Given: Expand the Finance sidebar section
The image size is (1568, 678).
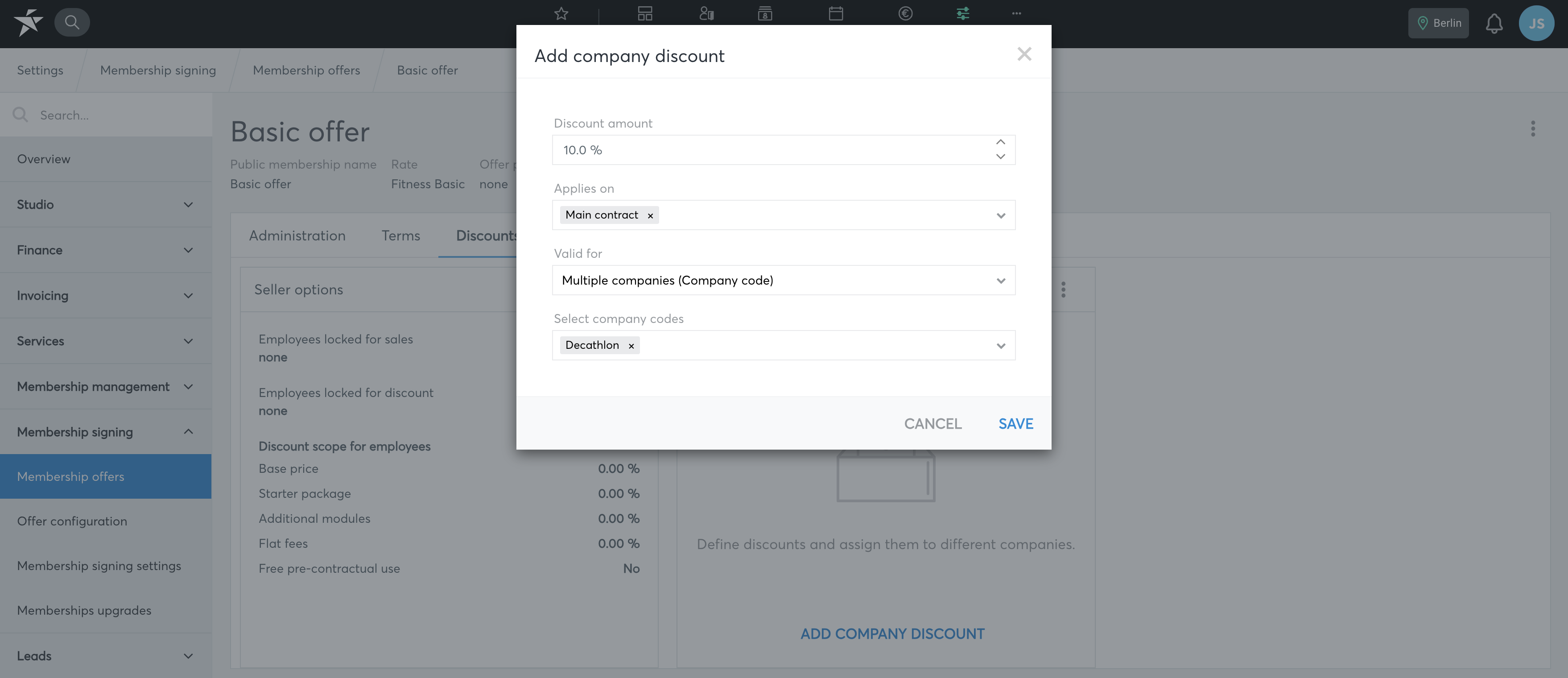Looking at the screenshot, I should [x=106, y=249].
